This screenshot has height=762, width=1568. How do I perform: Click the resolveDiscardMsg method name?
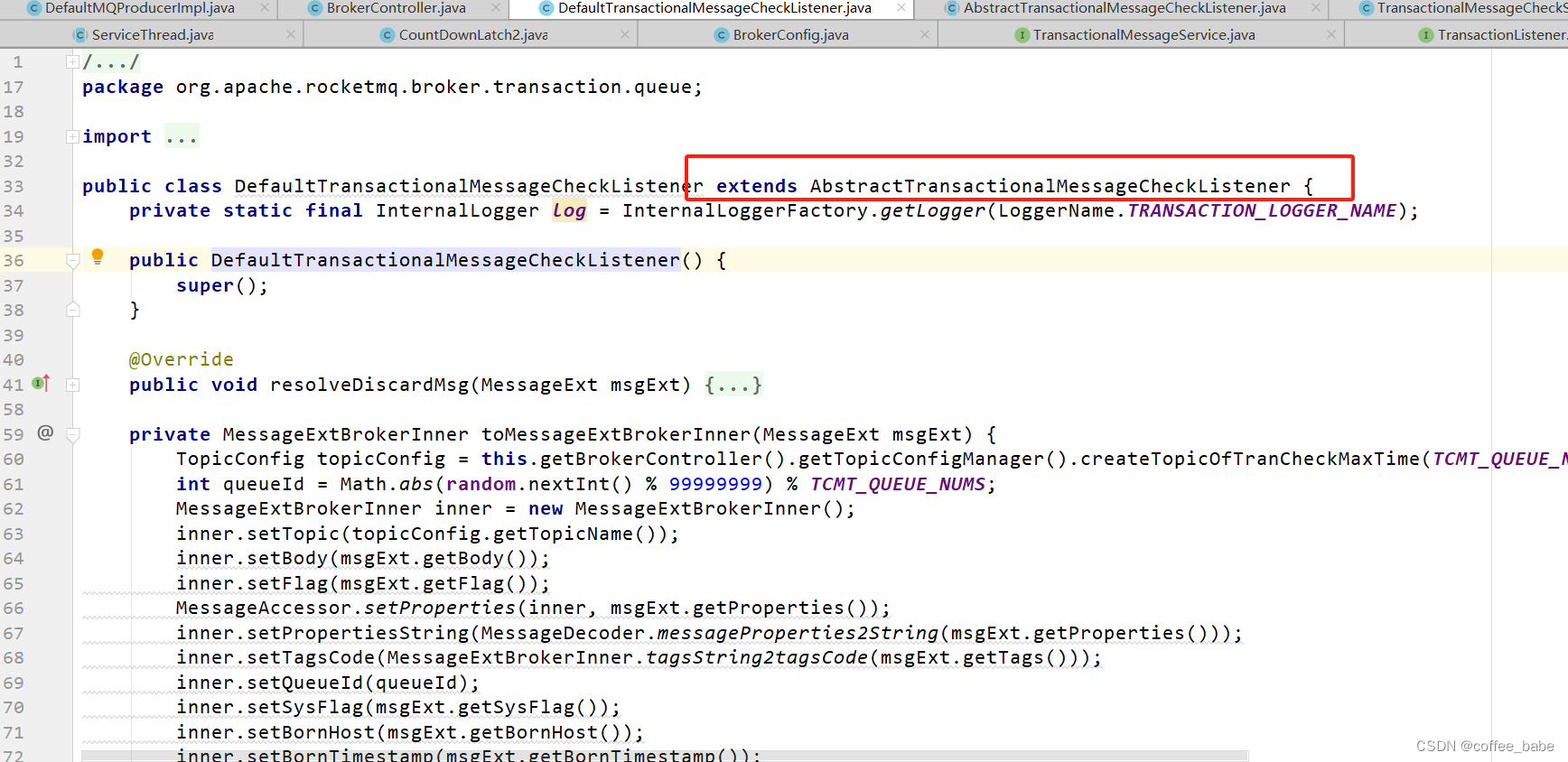pyautogui.click(x=369, y=385)
